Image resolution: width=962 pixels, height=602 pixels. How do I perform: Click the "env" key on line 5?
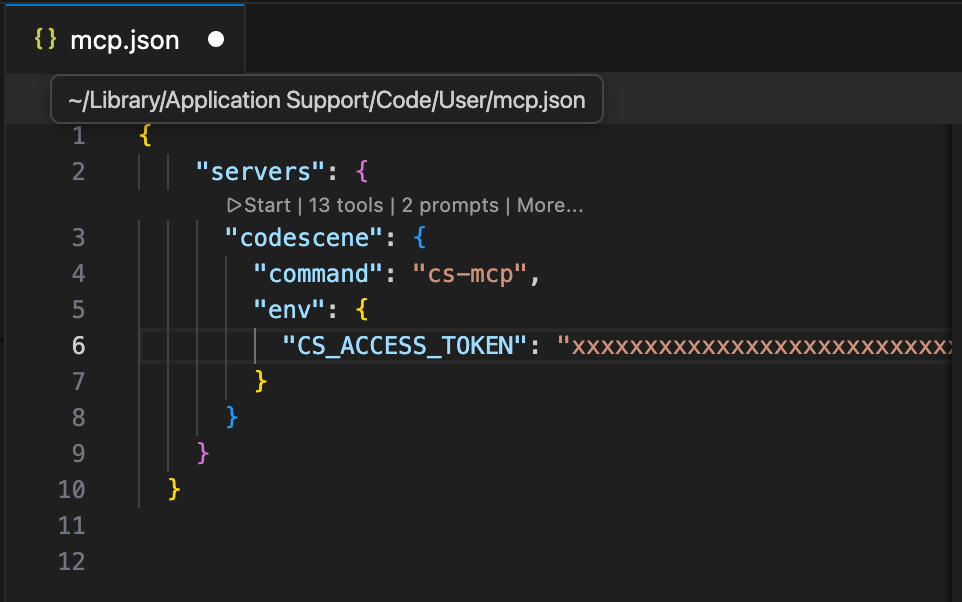[x=289, y=309]
